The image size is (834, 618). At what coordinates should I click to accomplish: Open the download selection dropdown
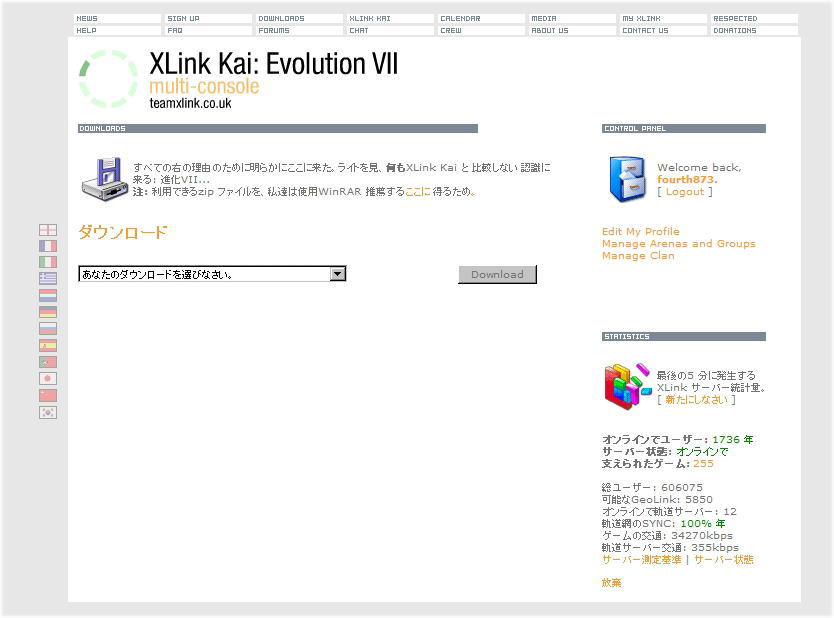[212, 274]
